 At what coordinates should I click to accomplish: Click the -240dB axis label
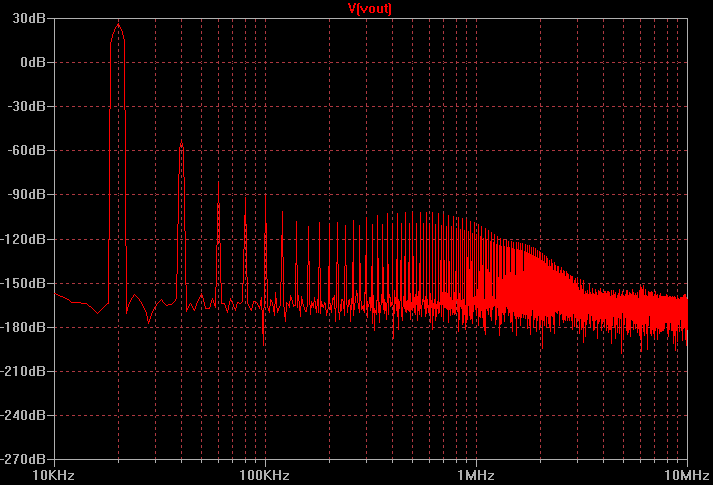23,415
